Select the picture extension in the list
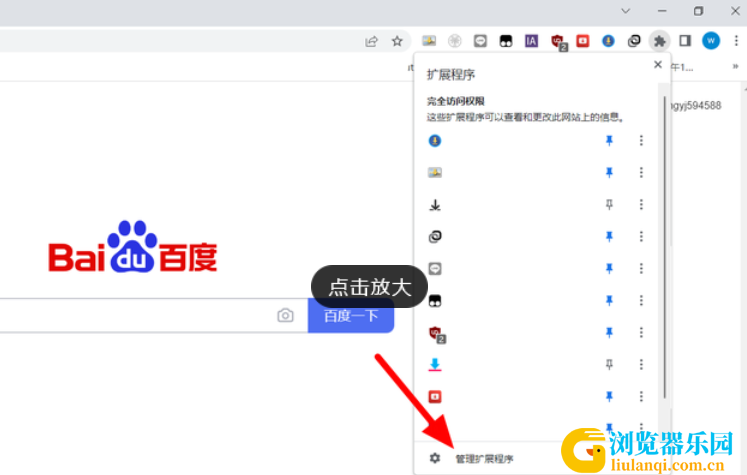 (x=435, y=172)
